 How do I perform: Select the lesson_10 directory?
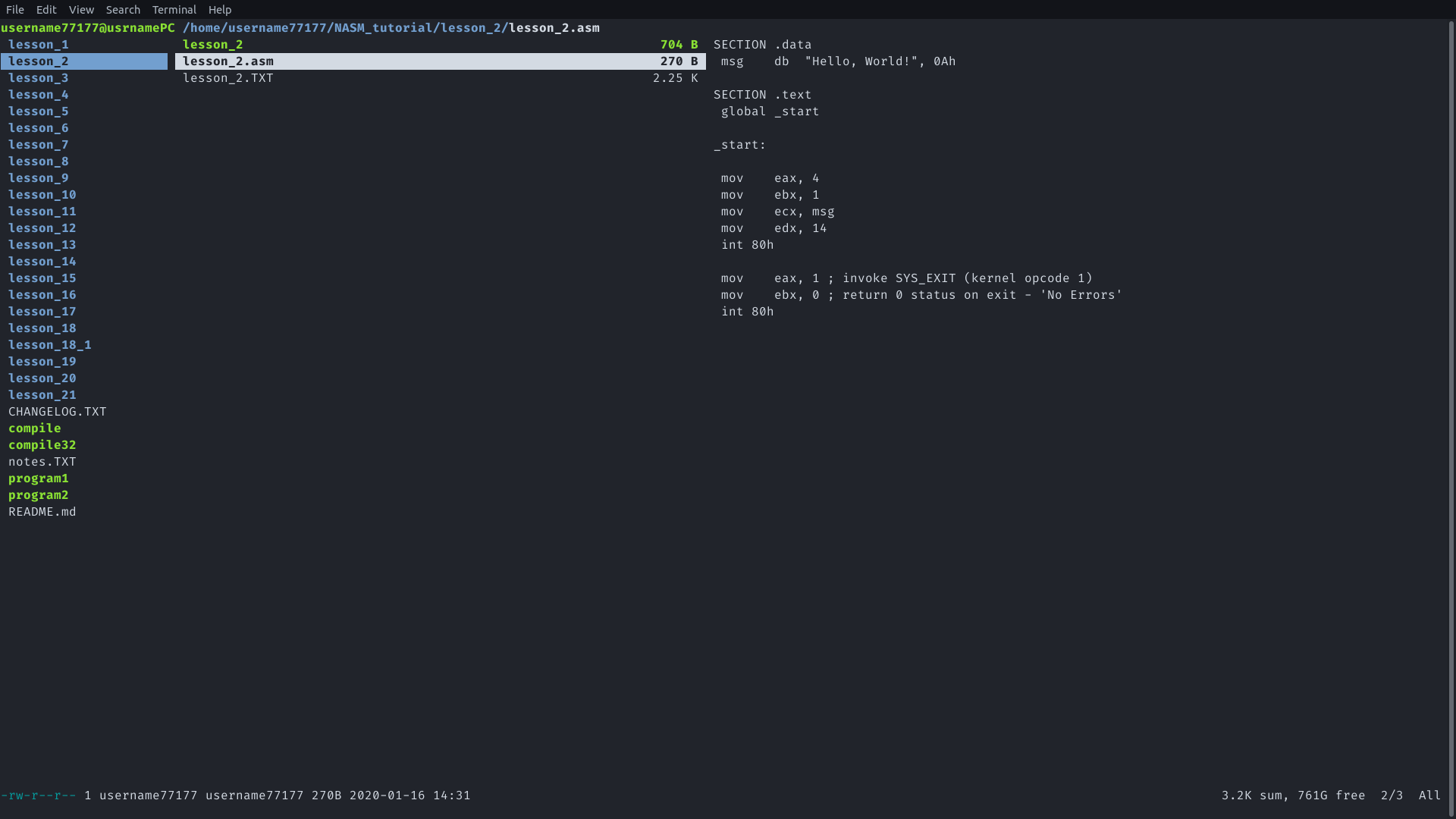click(x=42, y=195)
